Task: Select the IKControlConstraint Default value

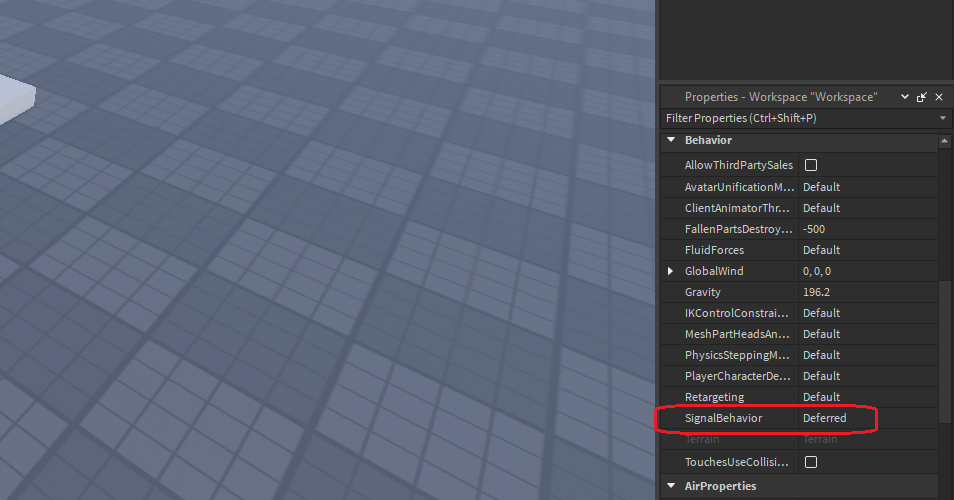Action: 821,313
